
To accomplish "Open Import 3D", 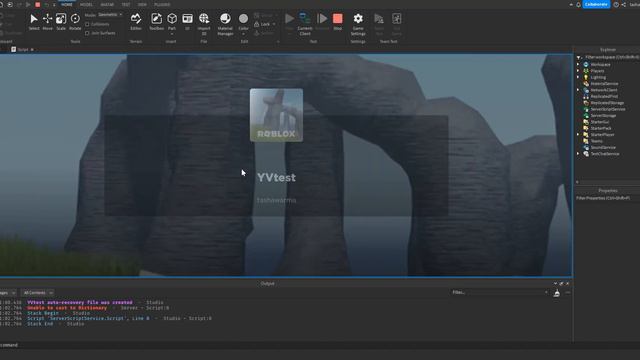I will click(204, 24).
